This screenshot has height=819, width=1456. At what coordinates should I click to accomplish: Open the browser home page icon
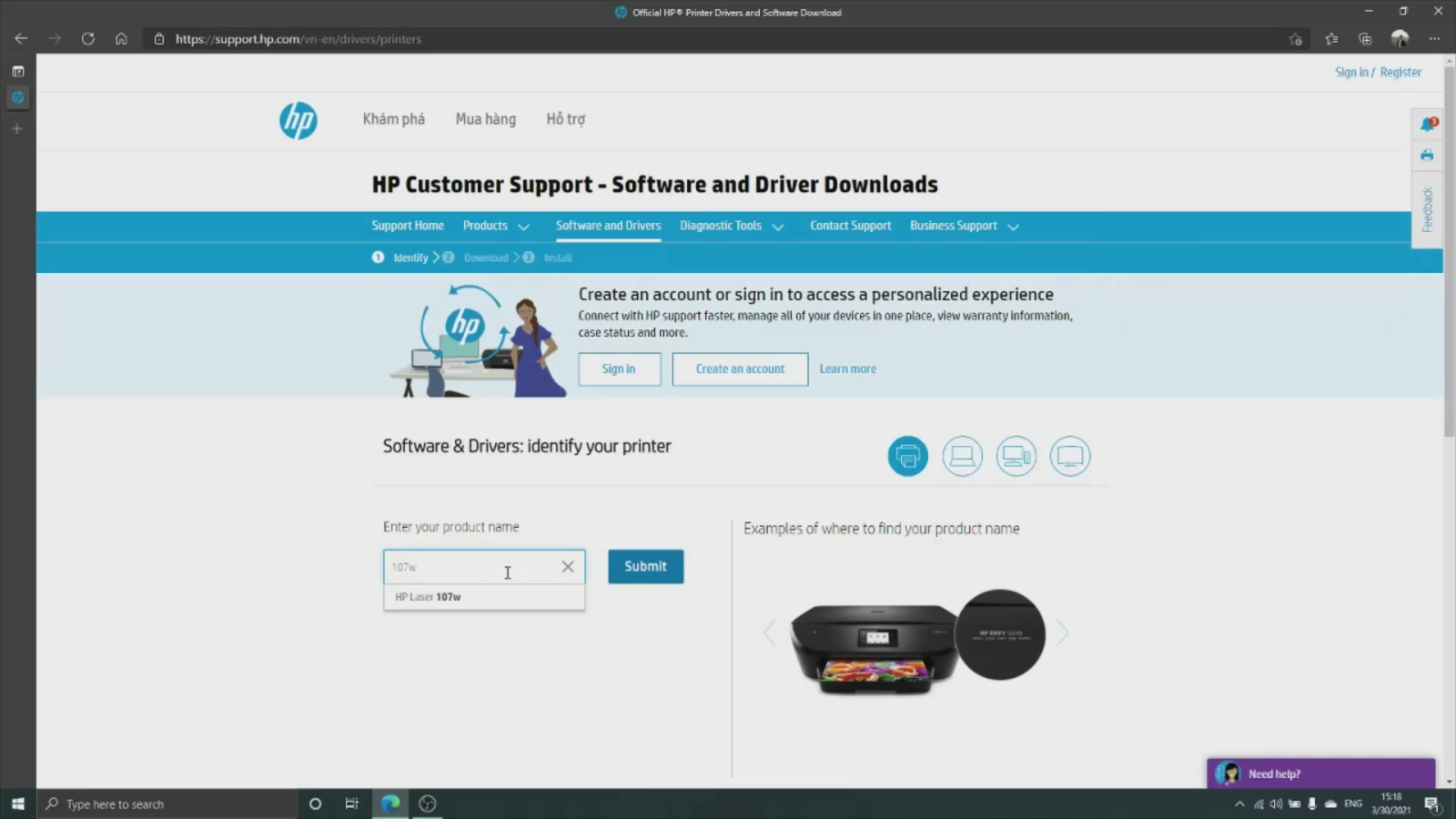121,39
